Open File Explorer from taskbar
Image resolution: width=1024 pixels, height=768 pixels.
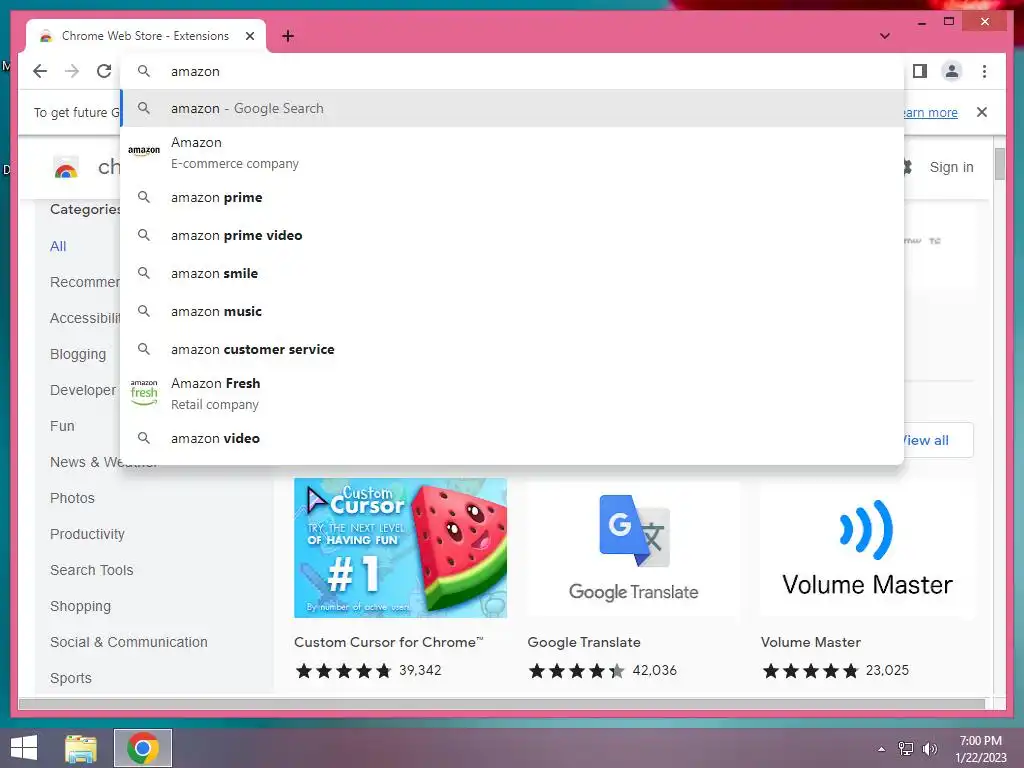pyautogui.click(x=81, y=748)
